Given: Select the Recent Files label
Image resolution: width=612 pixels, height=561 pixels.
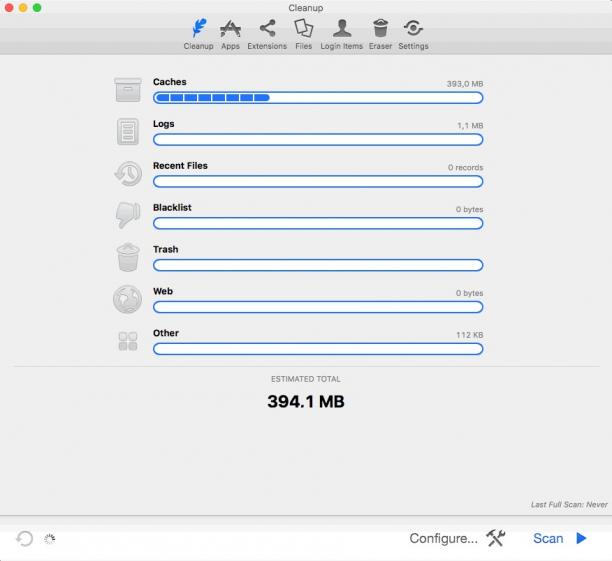Looking at the screenshot, I should click(x=180, y=166).
